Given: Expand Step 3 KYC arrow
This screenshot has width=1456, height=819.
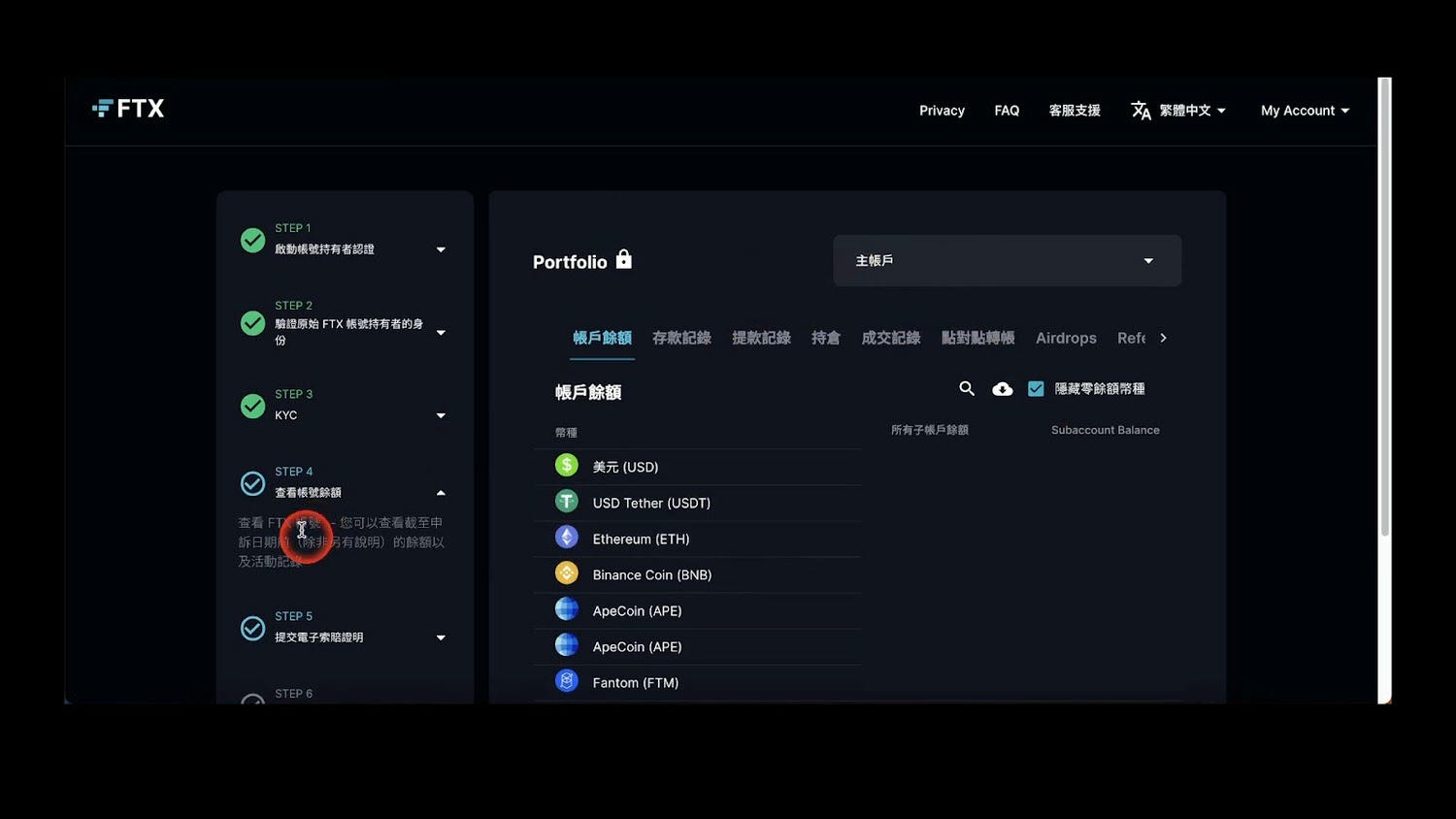Looking at the screenshot, I should (441, 415).
